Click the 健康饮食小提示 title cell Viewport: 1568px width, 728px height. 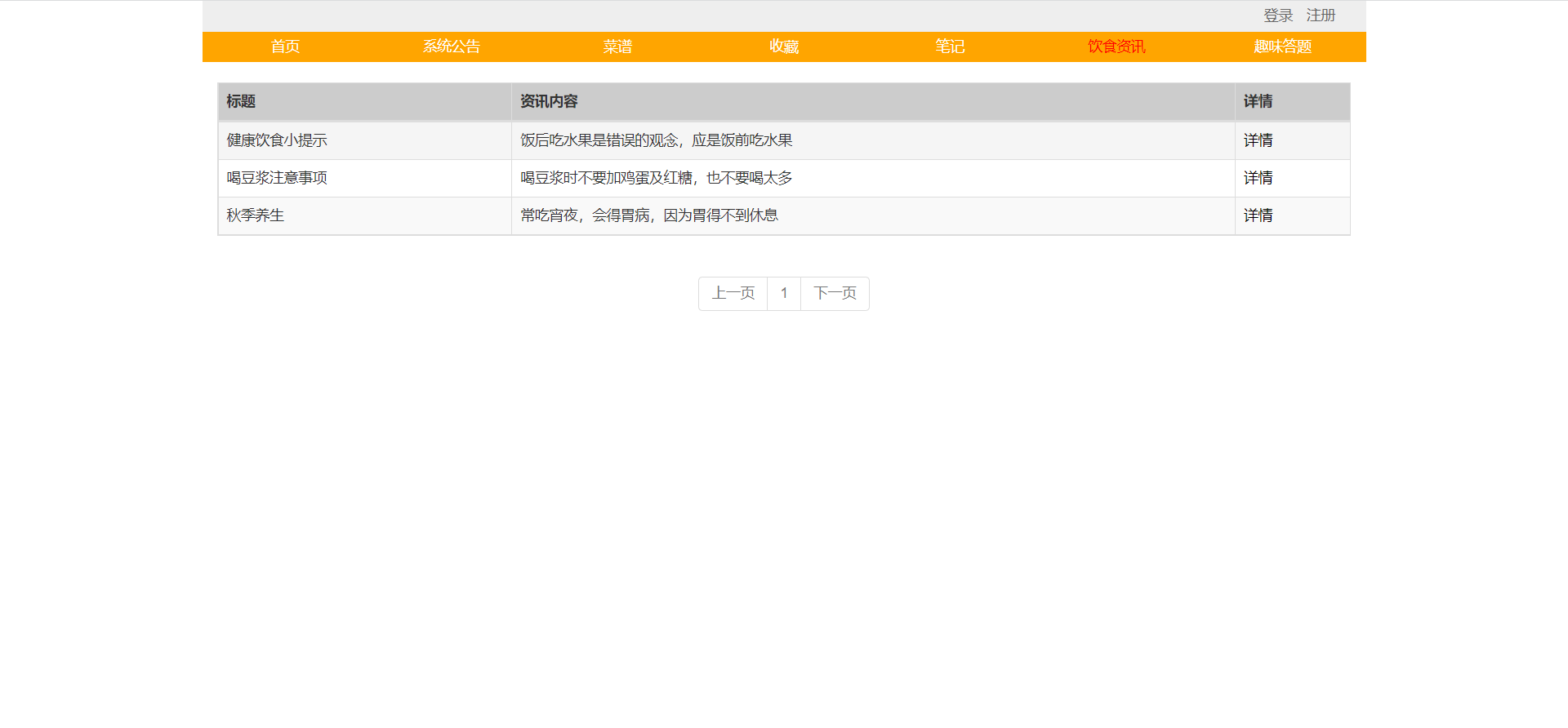tap(365, 140)
